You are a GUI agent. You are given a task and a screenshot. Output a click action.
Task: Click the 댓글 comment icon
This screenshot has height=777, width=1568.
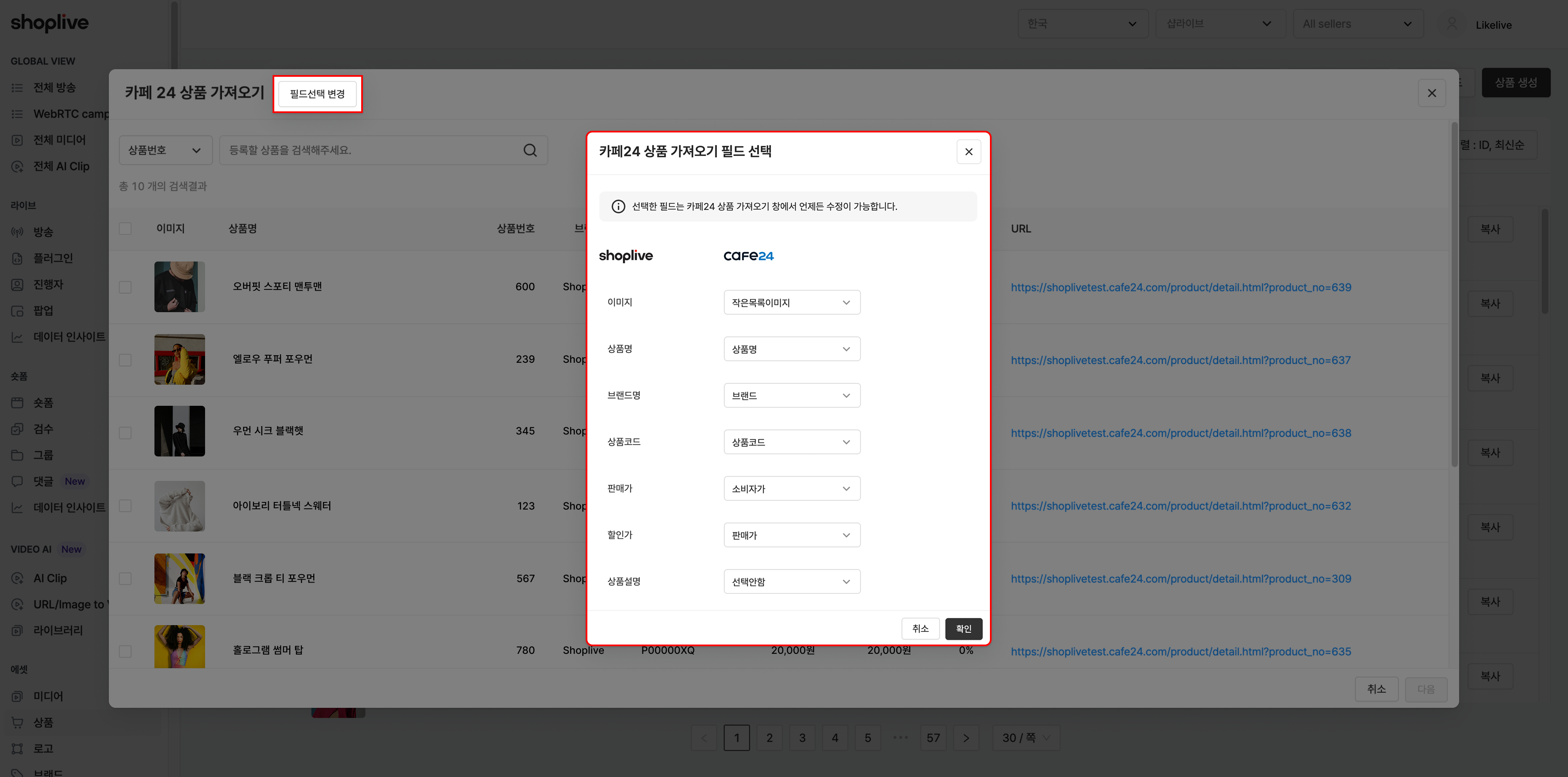[x=17, y=481]
